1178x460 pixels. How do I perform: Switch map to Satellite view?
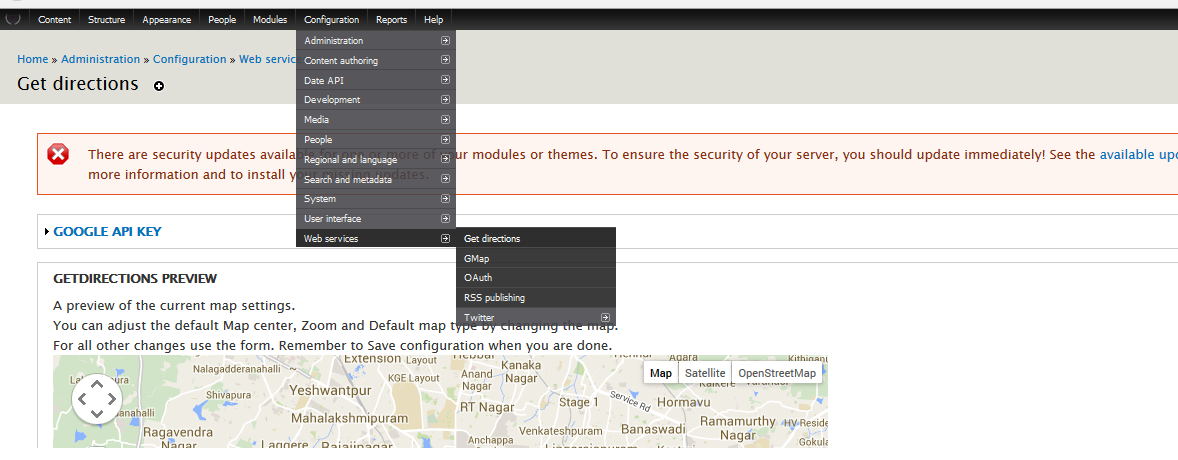[x=705, y=373]
